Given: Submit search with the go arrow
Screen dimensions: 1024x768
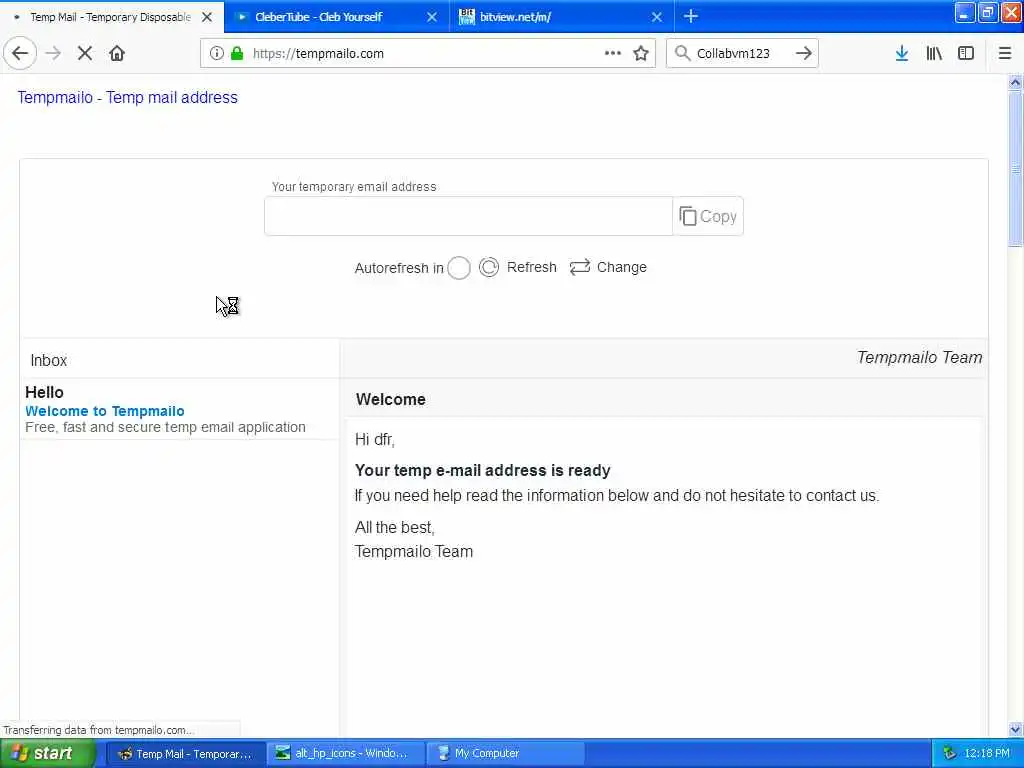Looking at the screenshot, I should pyautogui.click(x=804, y=54).
